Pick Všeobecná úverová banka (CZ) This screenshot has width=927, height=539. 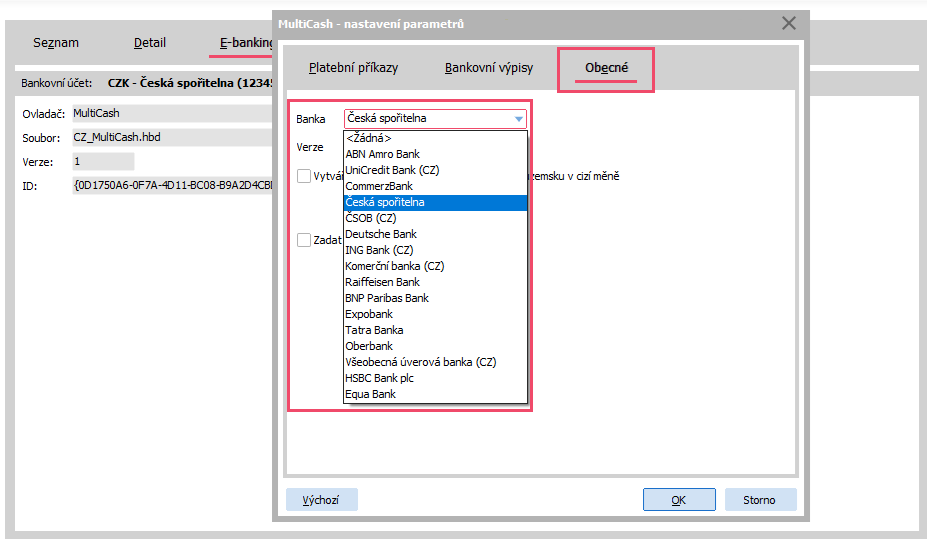(x=435, y=362)
